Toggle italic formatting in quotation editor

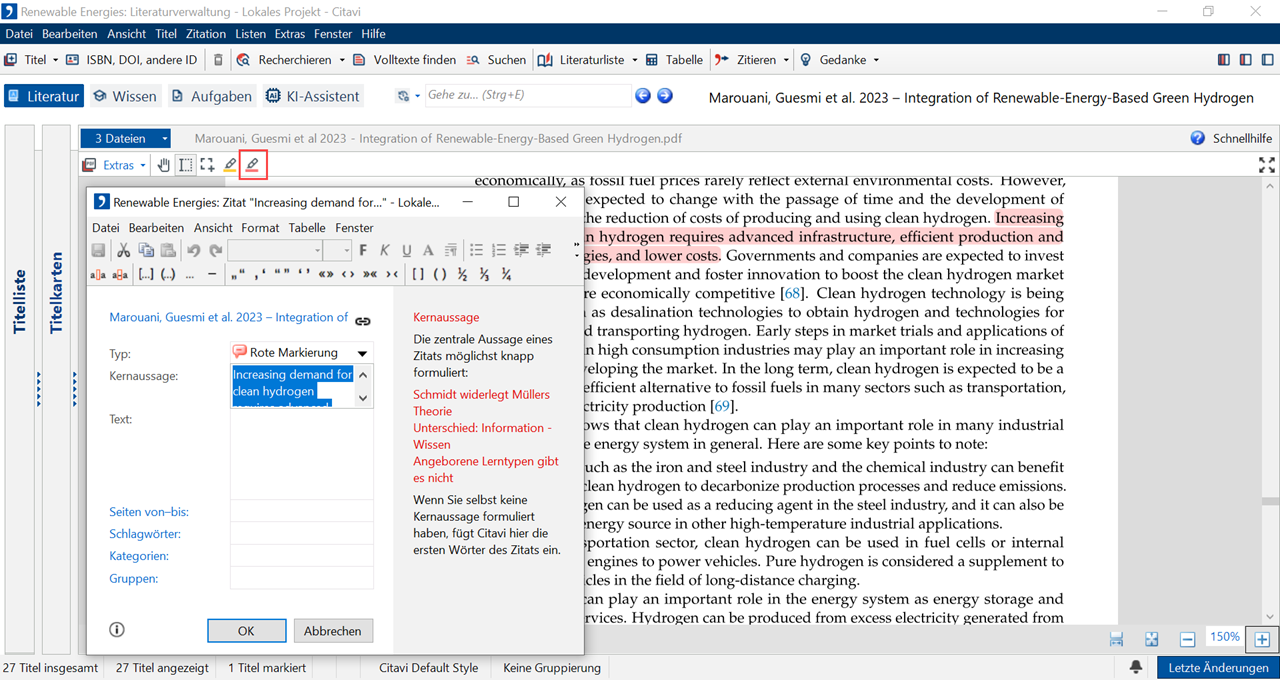click(x=384, y=250)
